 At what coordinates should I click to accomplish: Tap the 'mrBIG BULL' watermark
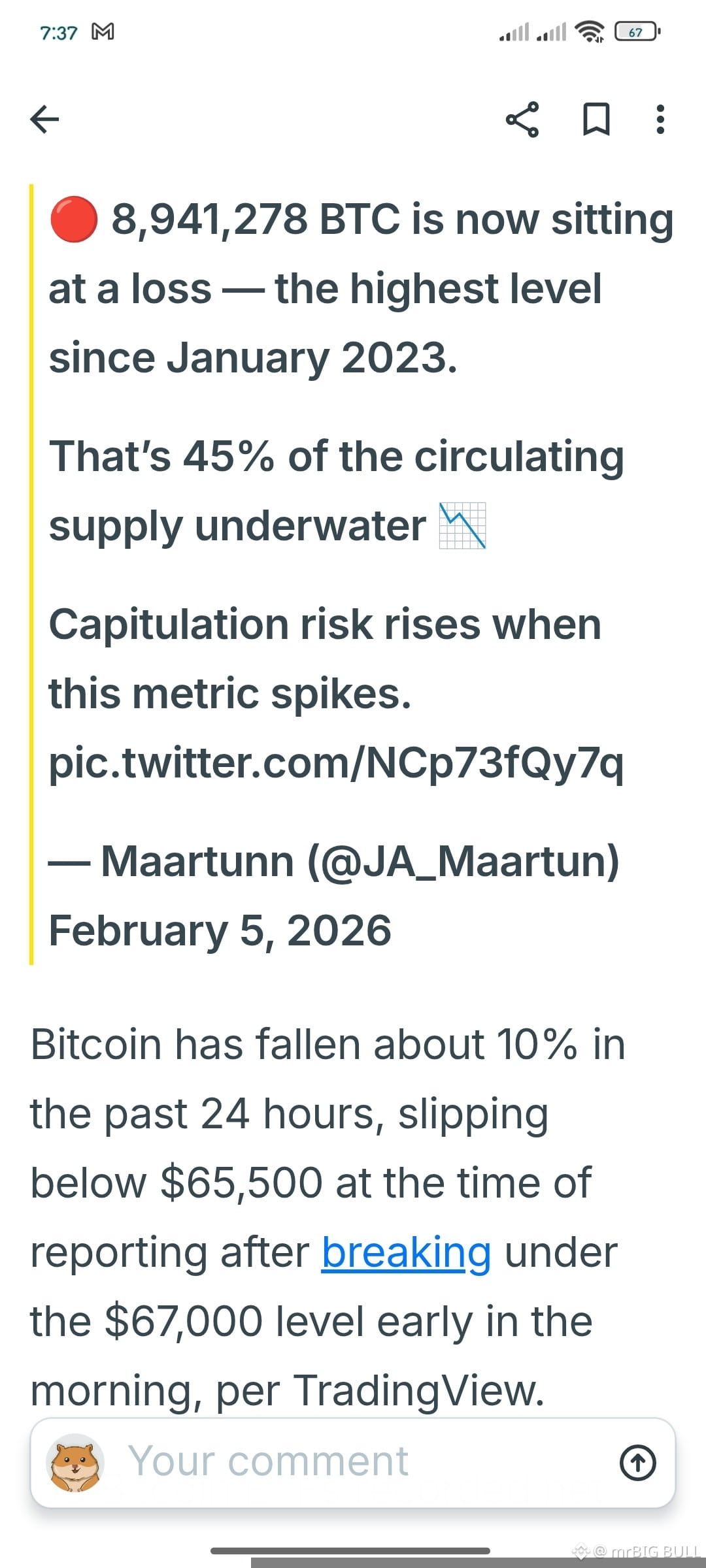[636, 1551]
